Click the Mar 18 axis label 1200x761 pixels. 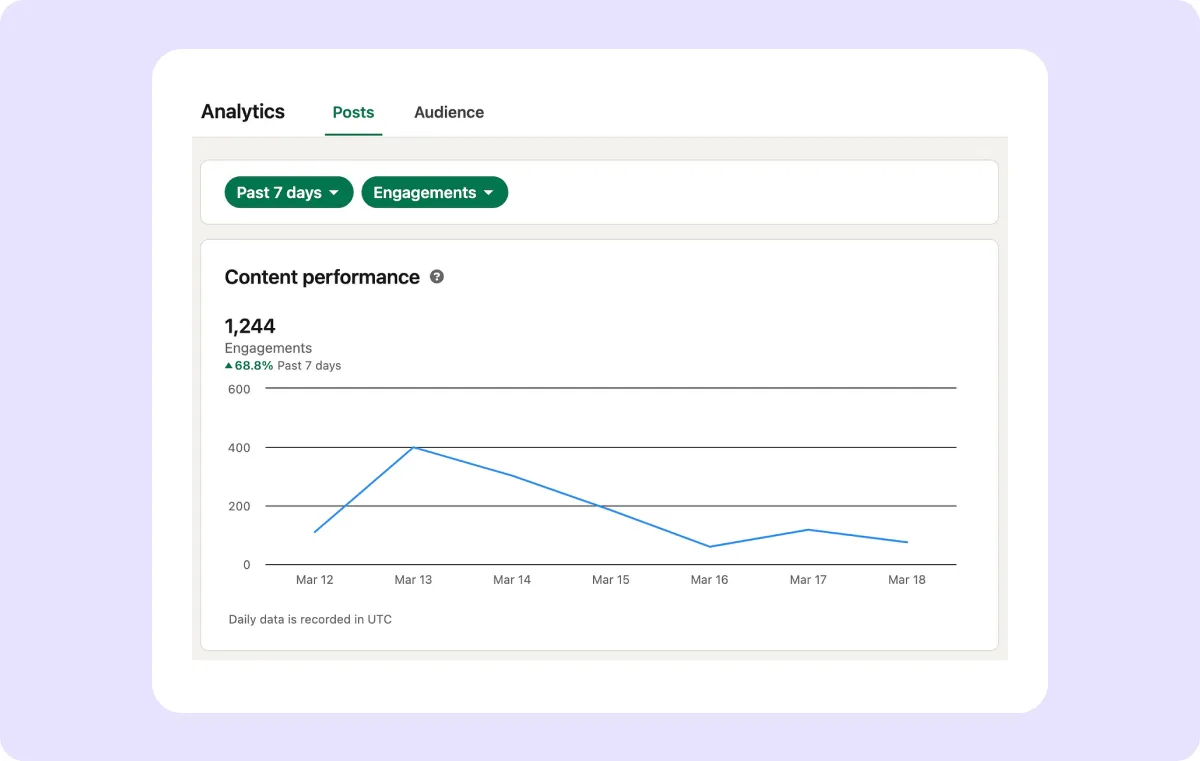907,580
